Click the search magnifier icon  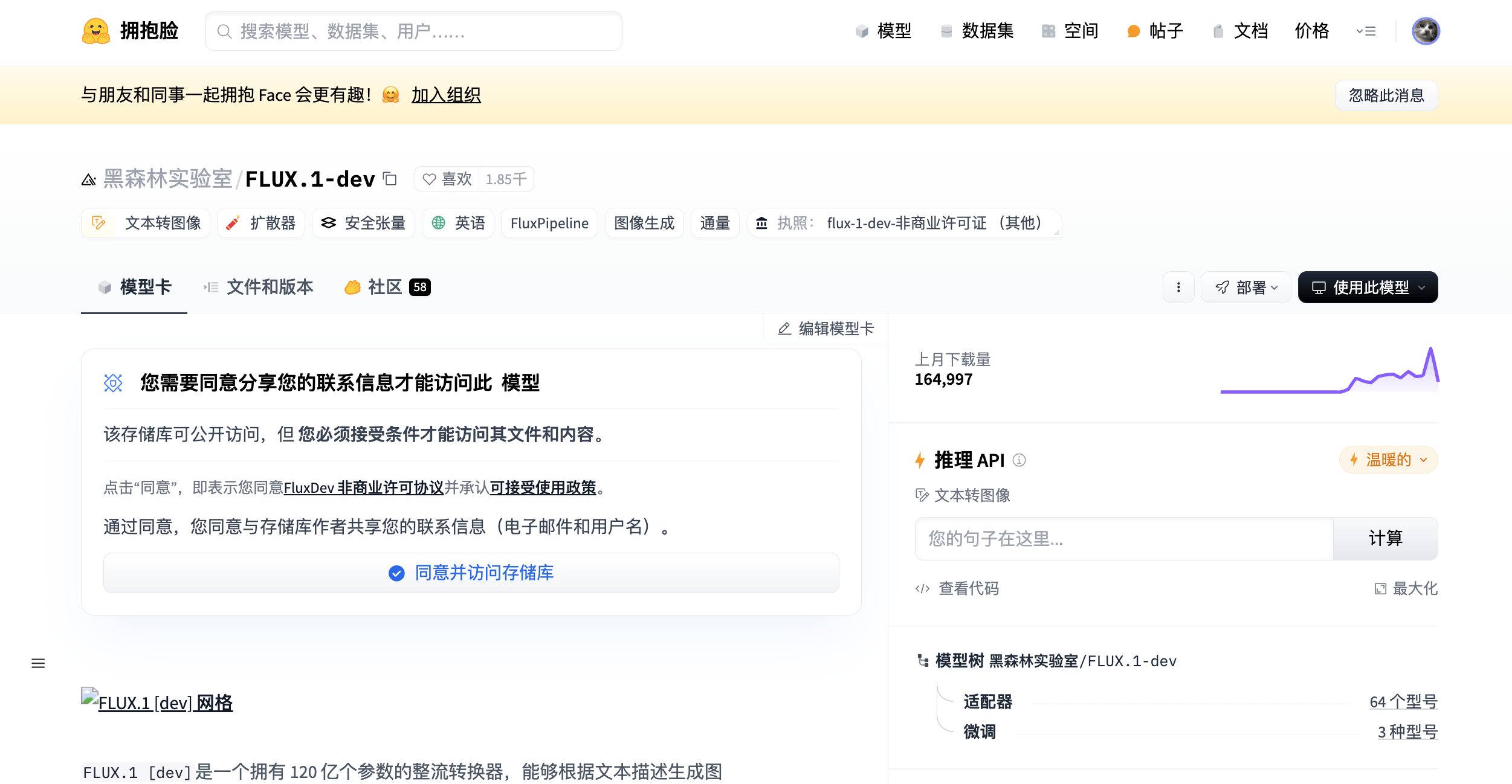point(224,31)
